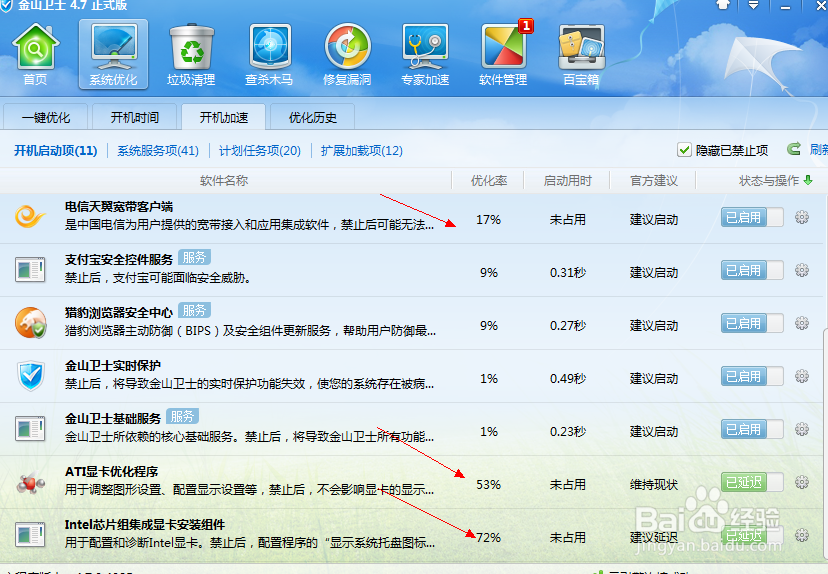Switch to the 优化历史 tab
Image resolution: width=828 pixels, height=574 pixels.
coord(313,117)
